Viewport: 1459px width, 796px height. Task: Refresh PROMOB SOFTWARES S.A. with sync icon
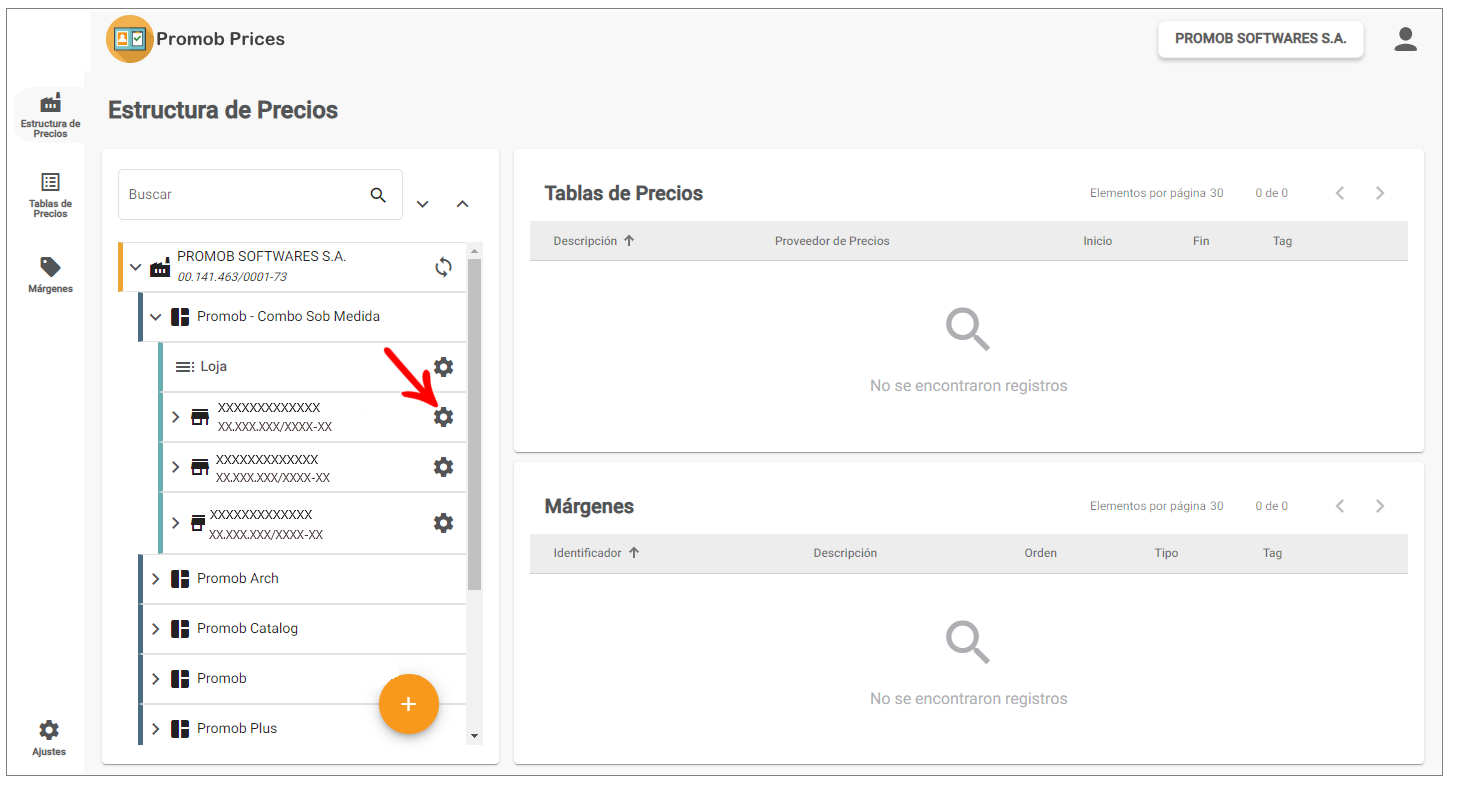443,267
